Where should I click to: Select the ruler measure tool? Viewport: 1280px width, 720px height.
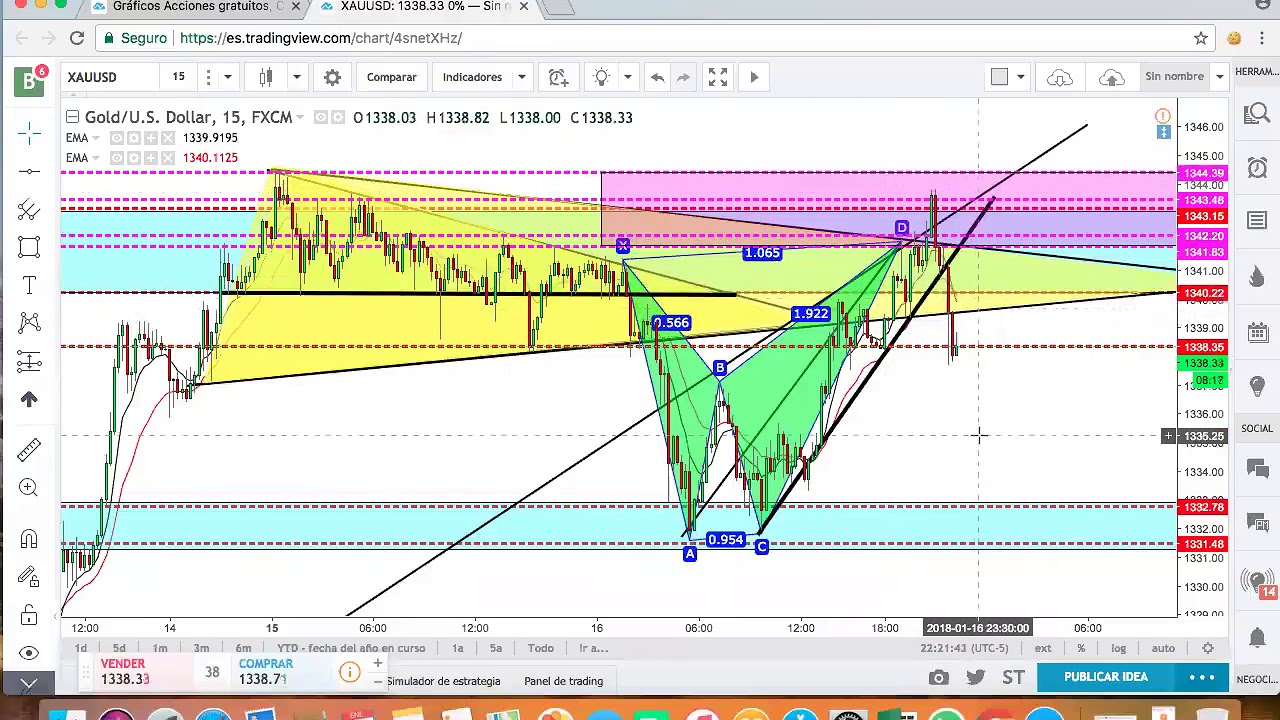point(29,449)
